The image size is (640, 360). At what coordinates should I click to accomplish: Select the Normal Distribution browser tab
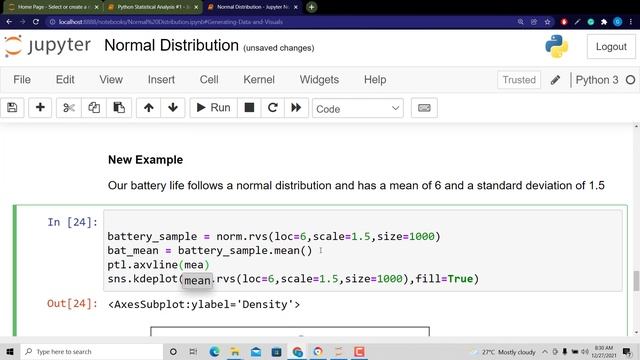[x=252, y=7]
